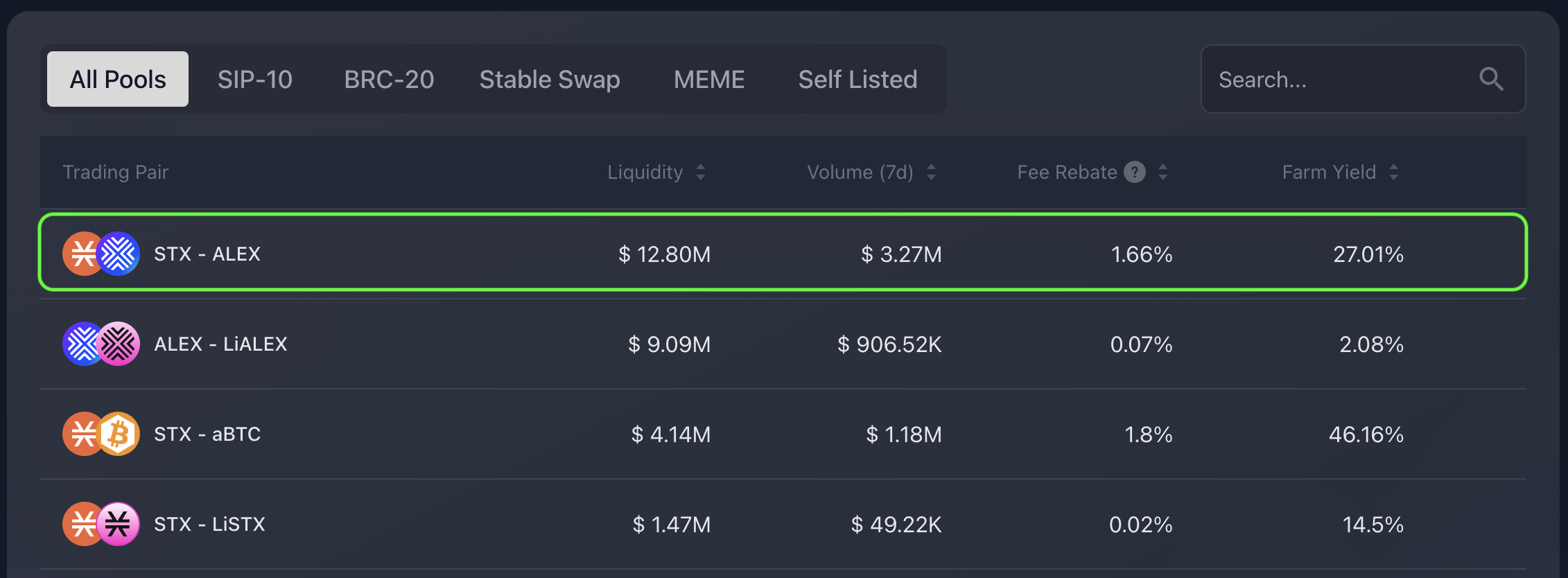Screen dimensions: 1568x578
Task: Open the STX - ALEX trading pair
Action: point(207,254)
